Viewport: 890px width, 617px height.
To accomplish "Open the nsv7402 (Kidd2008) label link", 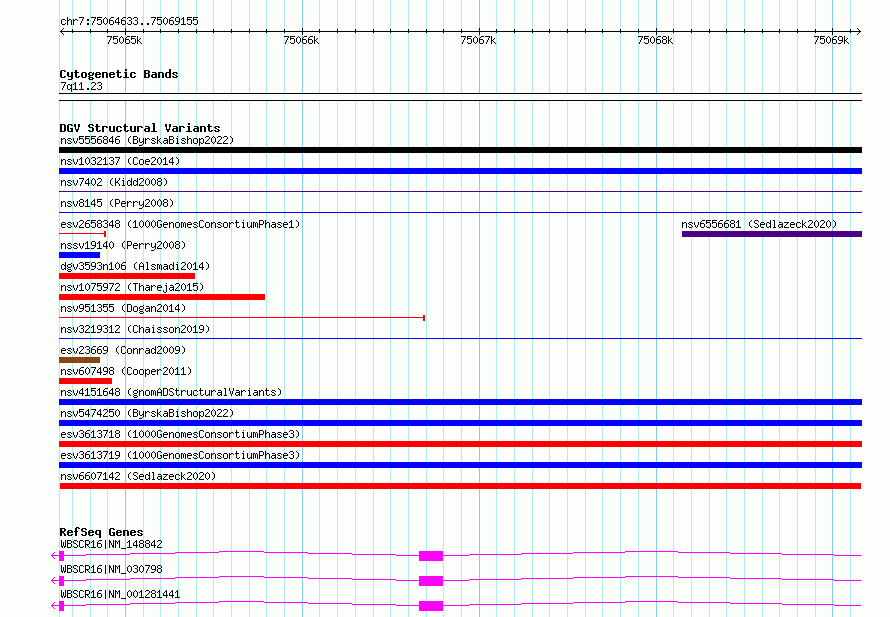I will (x=114, y=182).
